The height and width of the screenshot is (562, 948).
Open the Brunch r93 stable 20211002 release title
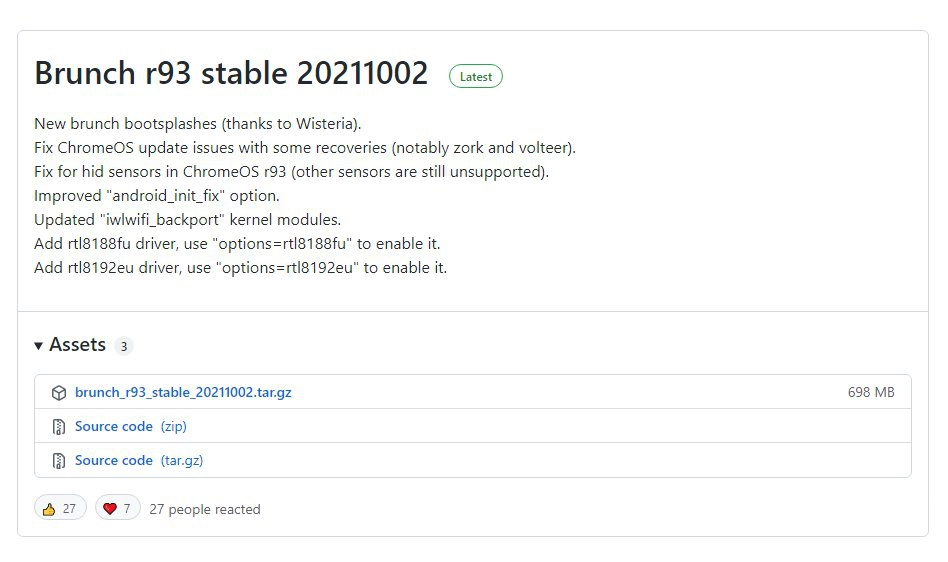click(231, 73)
